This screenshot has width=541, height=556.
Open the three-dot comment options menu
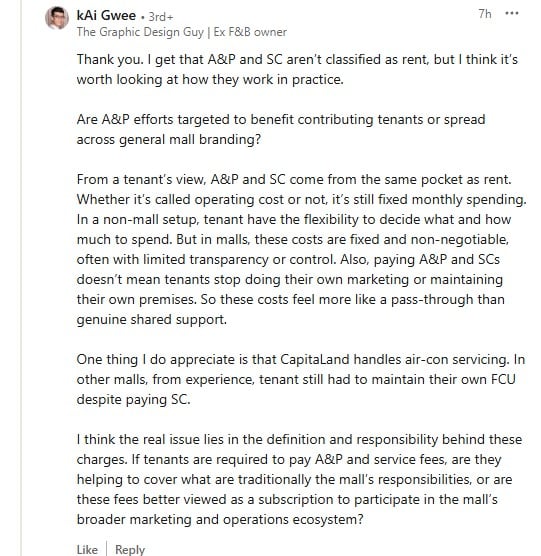512,13
